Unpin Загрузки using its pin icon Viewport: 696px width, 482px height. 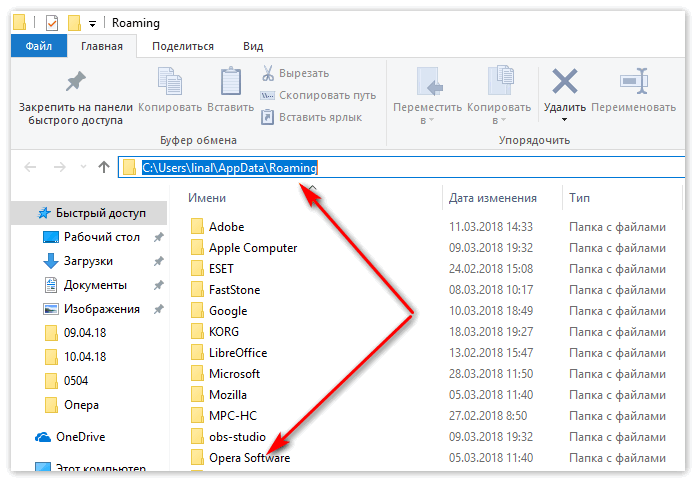tap(158, 261)
